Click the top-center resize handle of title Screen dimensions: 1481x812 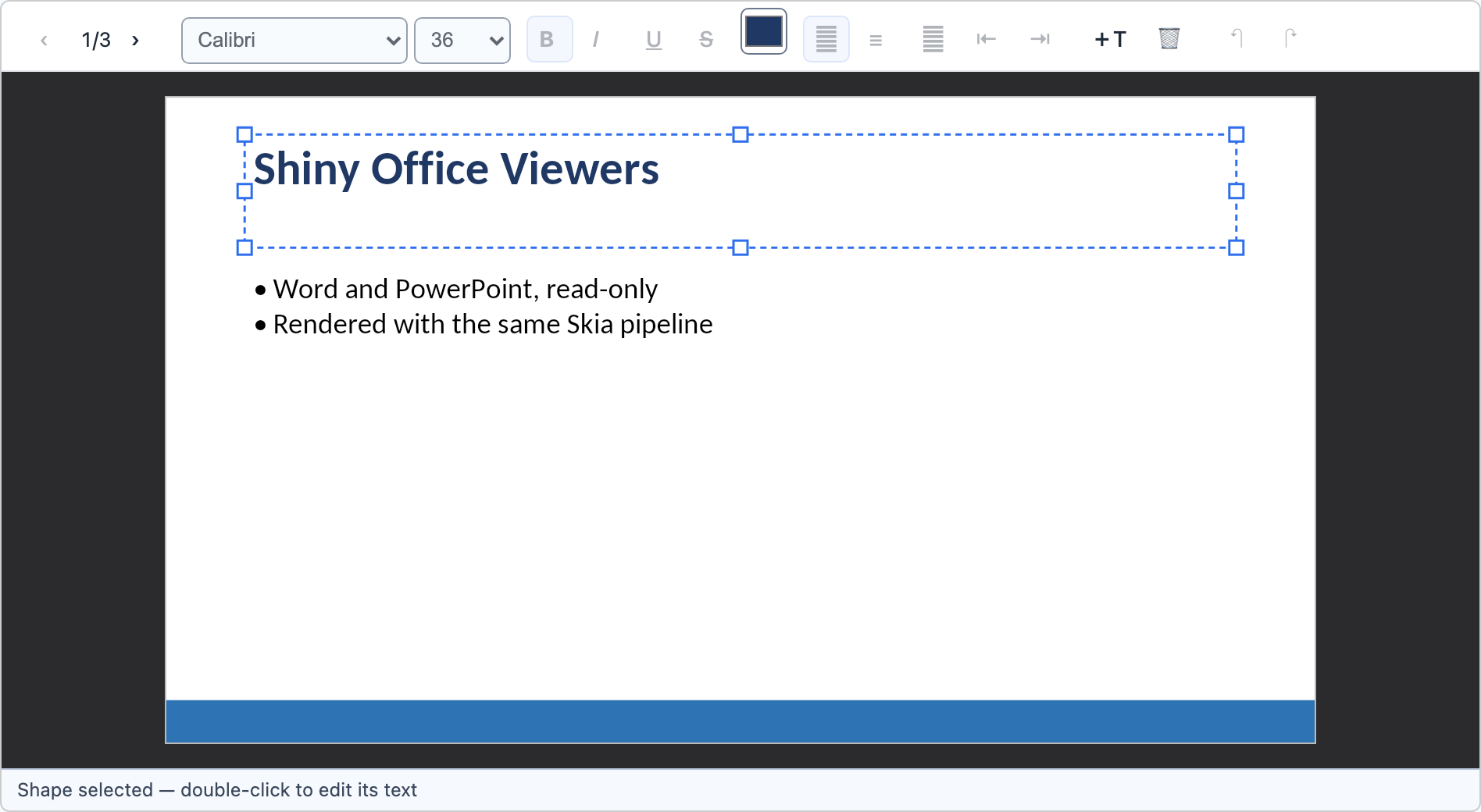coord(740,135)
